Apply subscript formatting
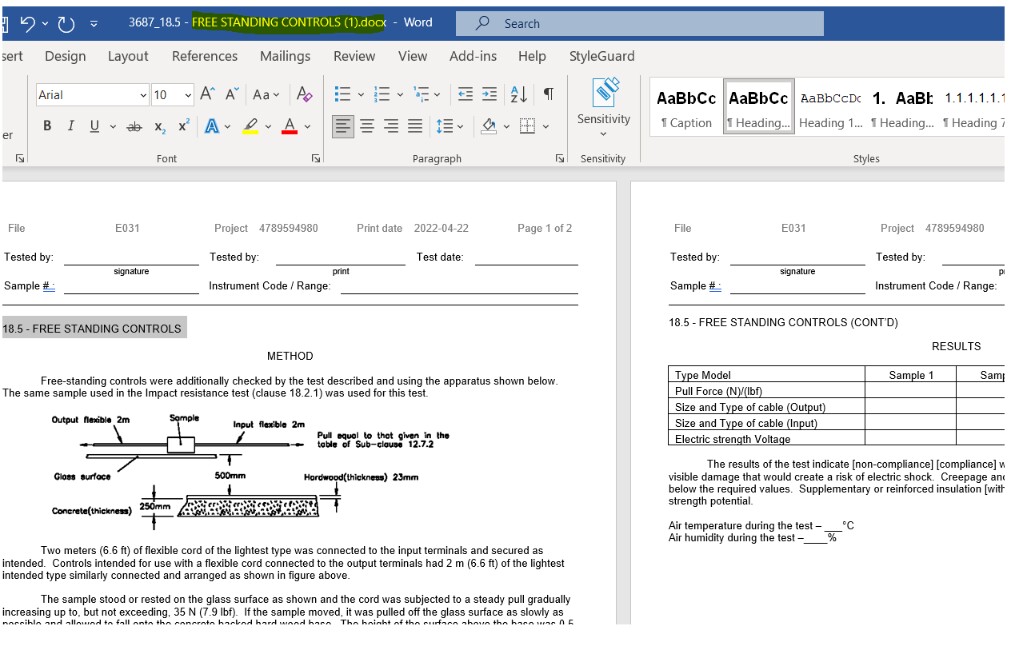The image size is (1015, 670). (160, 126)
